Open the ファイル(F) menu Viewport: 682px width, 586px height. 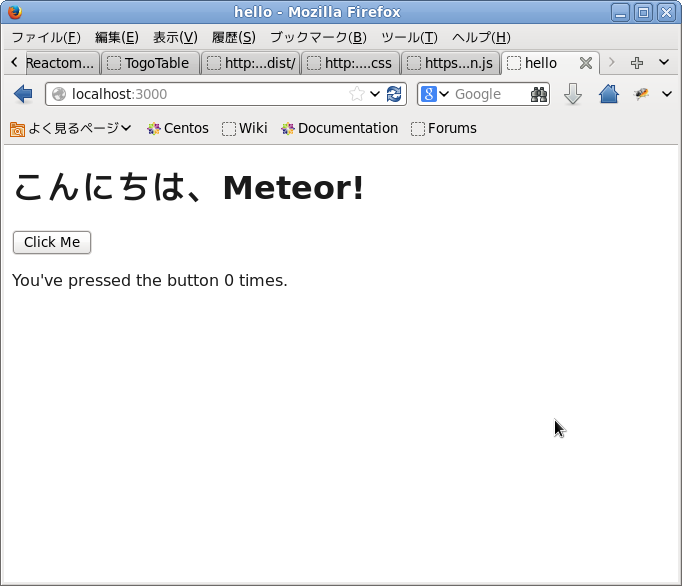click(x=46, y=37)
